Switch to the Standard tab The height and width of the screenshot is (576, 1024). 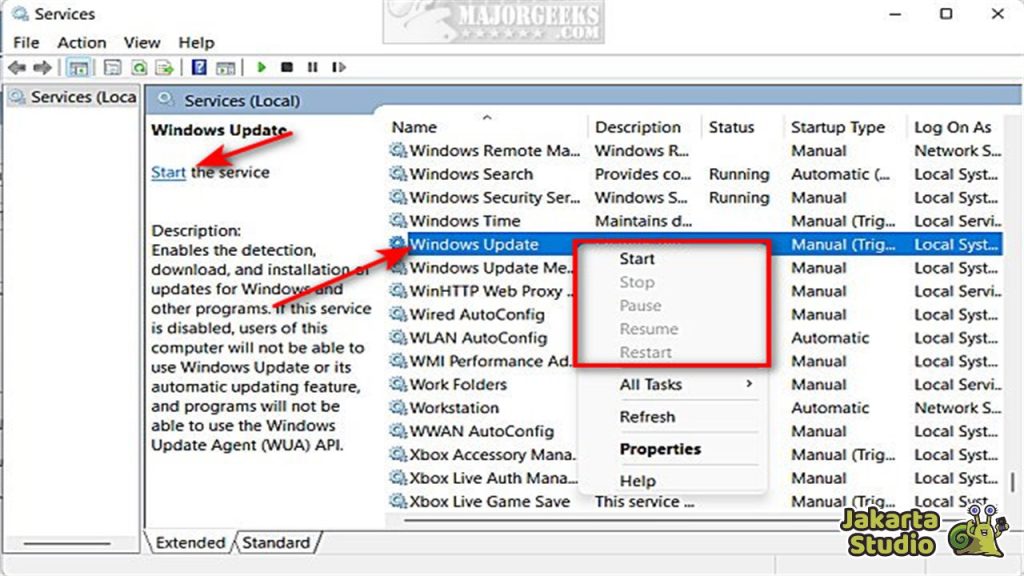pos(276,543)
